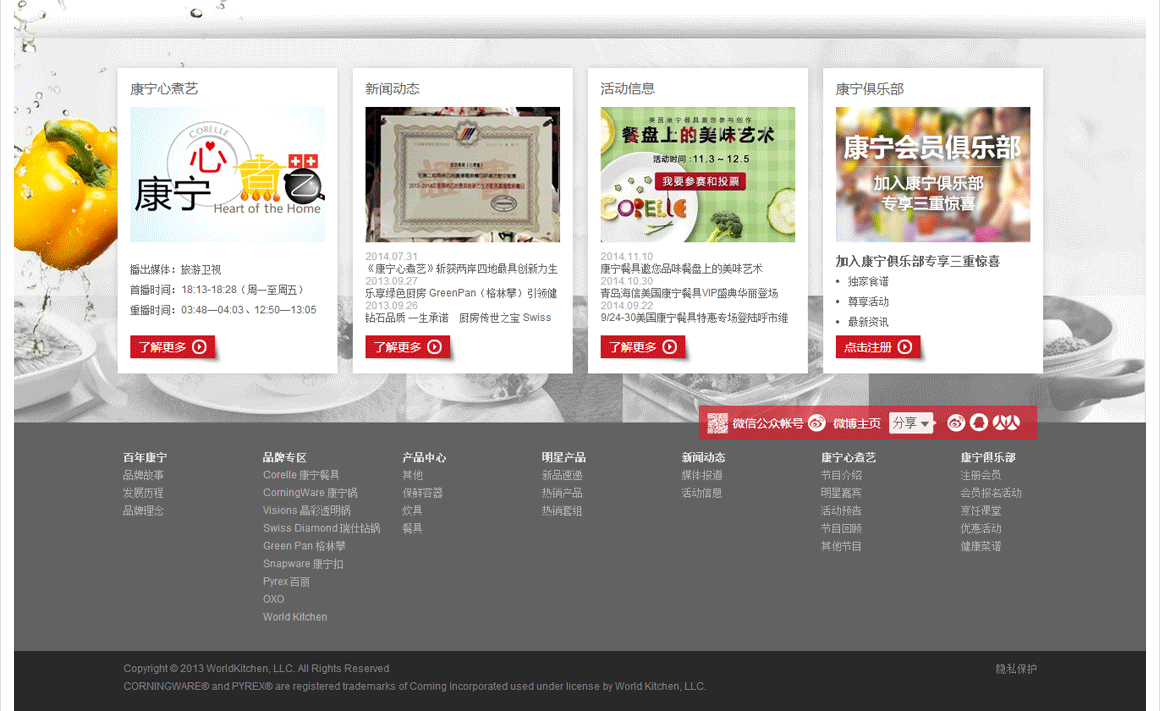Open footer link Snapware 康宁扣
This screenshot has height=711, width=1160.
(303, 564)
